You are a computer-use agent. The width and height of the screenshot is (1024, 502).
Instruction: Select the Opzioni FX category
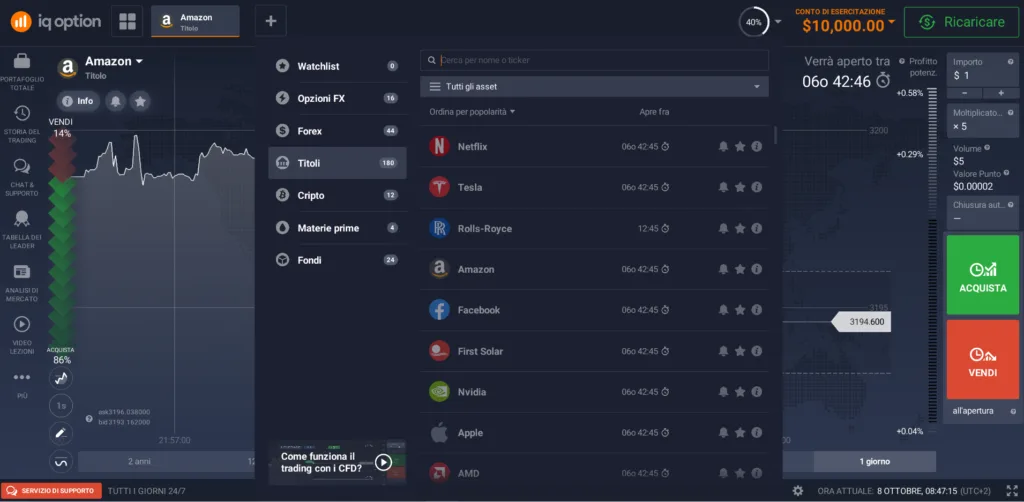point(337,99)
